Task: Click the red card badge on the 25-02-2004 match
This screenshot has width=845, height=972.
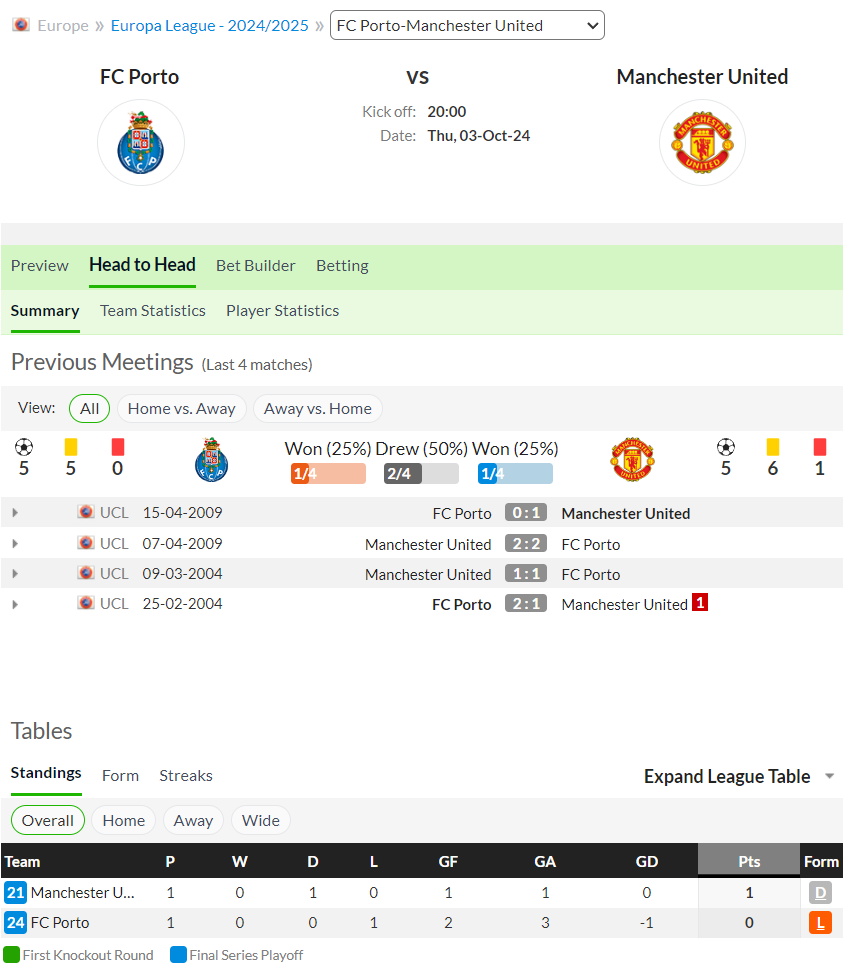Action: coord(700,603)
